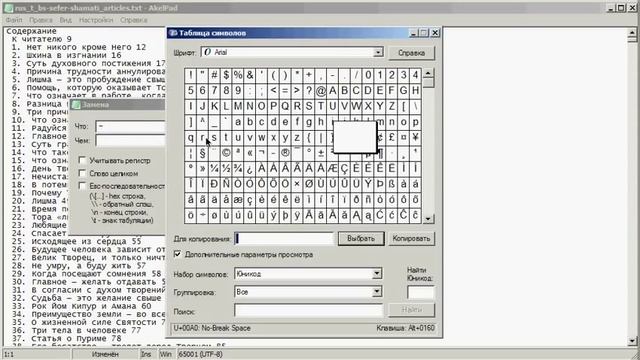The image size is (640, 360).
Task: Select the ® registered sign cell
Action: (x=285, y=153)
